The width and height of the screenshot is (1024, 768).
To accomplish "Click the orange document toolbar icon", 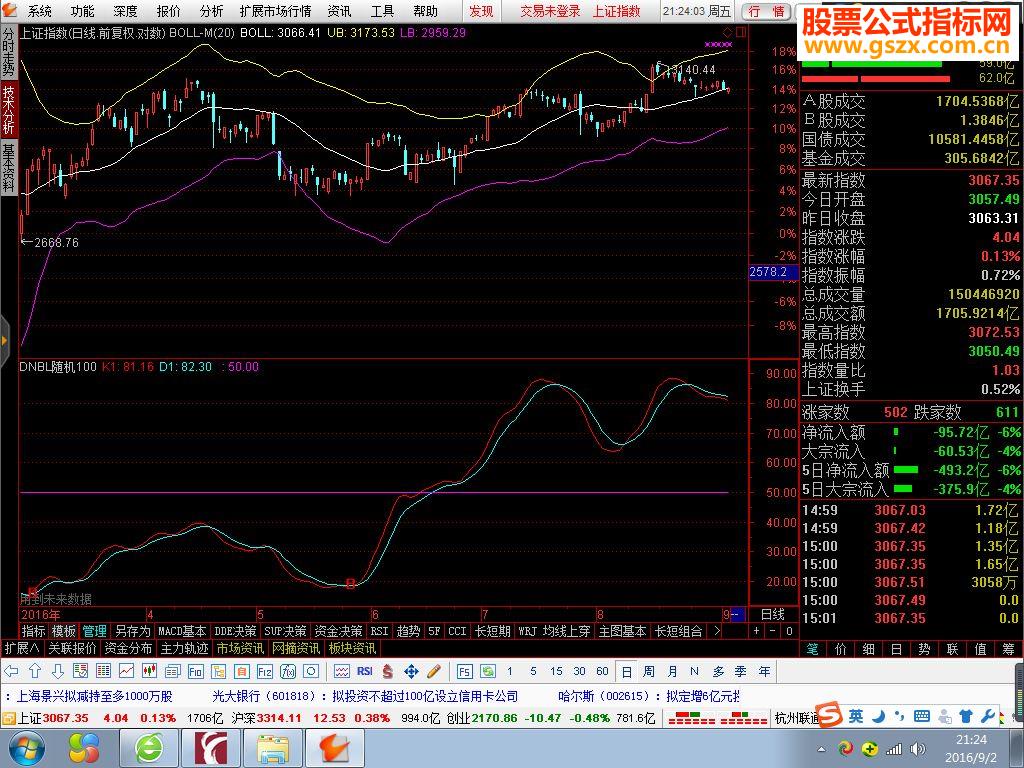I will pyautogui.click(x=242, y=671).
